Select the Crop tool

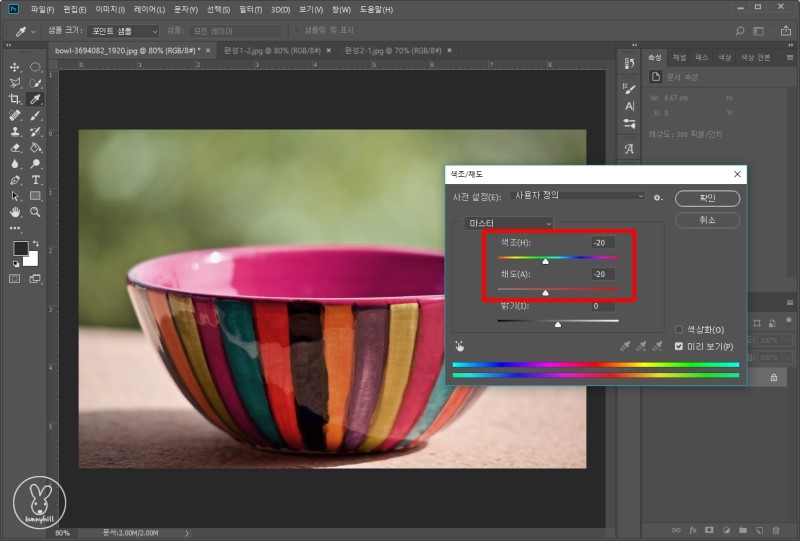pyautogui.click(x=15, y=99)
